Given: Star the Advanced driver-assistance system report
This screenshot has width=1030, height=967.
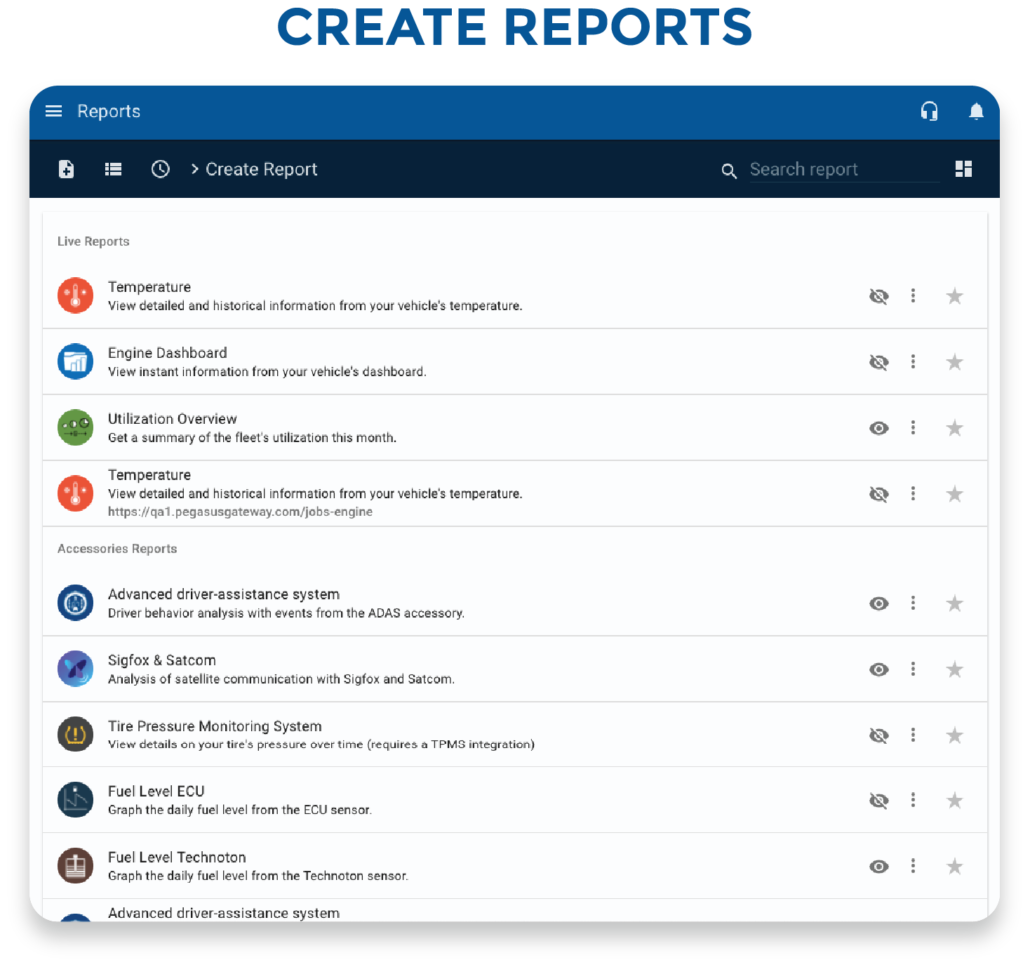Looking at the screenshot, I should click(x=954, y=604).
